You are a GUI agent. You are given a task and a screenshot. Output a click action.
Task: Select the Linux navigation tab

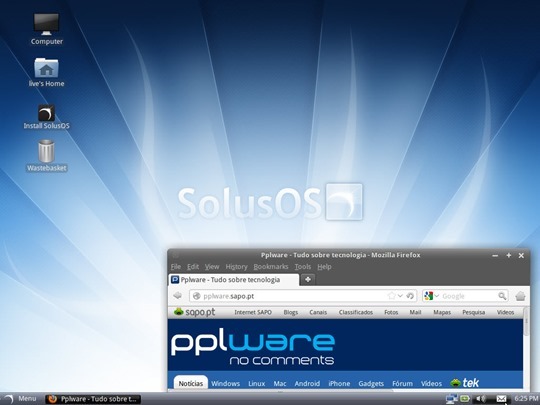click(257, 383)
